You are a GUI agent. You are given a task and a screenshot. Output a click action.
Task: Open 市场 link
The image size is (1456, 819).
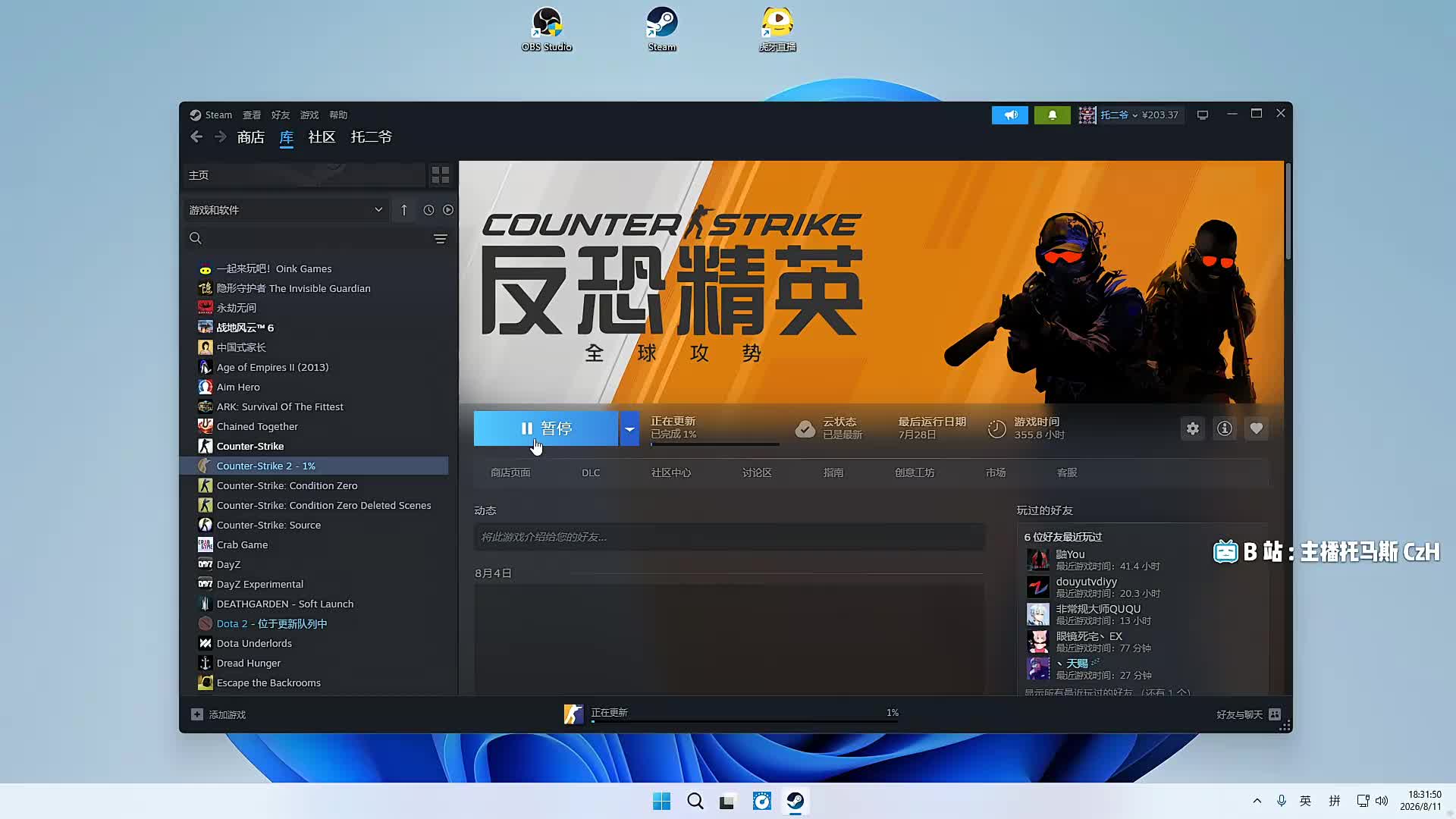pos(996,472)
